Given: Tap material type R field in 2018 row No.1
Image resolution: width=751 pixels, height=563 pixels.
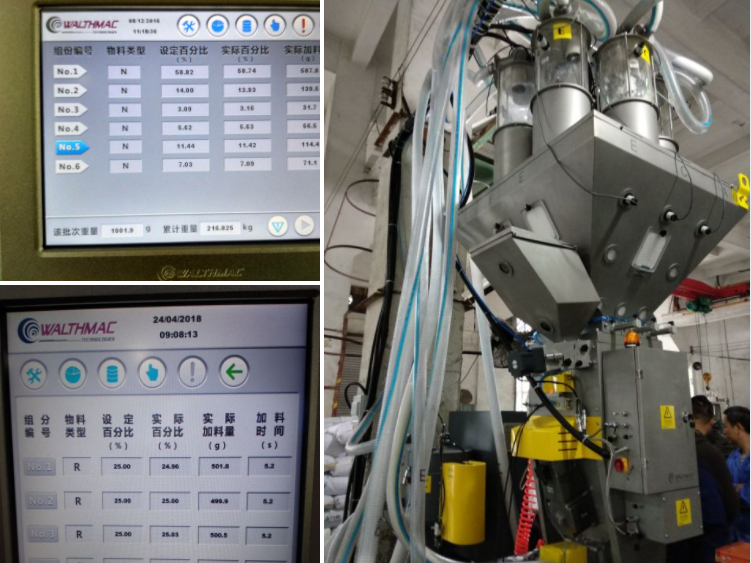Looking at the screenshot, I should pyautogui.click(x=77, y=467).
